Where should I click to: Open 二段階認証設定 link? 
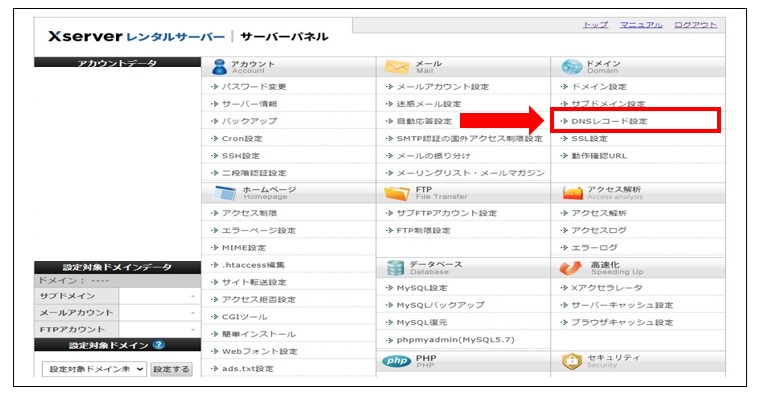[254, 173]
